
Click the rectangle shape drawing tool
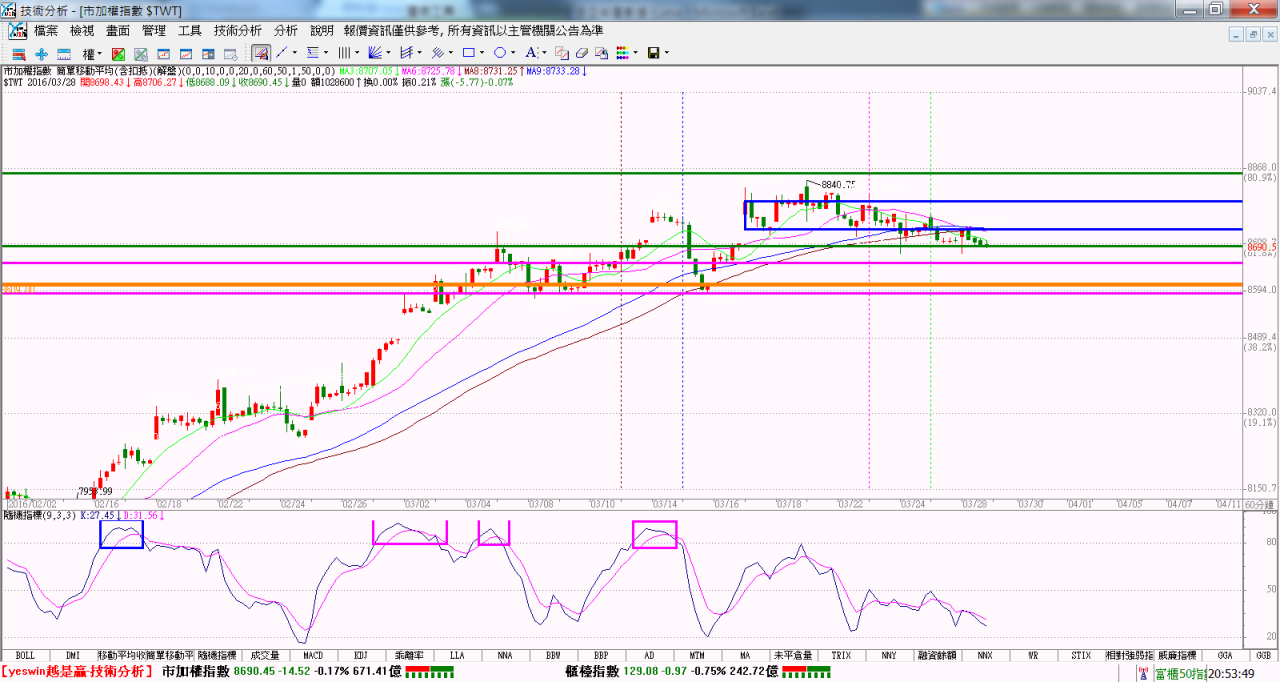point(467,53)
